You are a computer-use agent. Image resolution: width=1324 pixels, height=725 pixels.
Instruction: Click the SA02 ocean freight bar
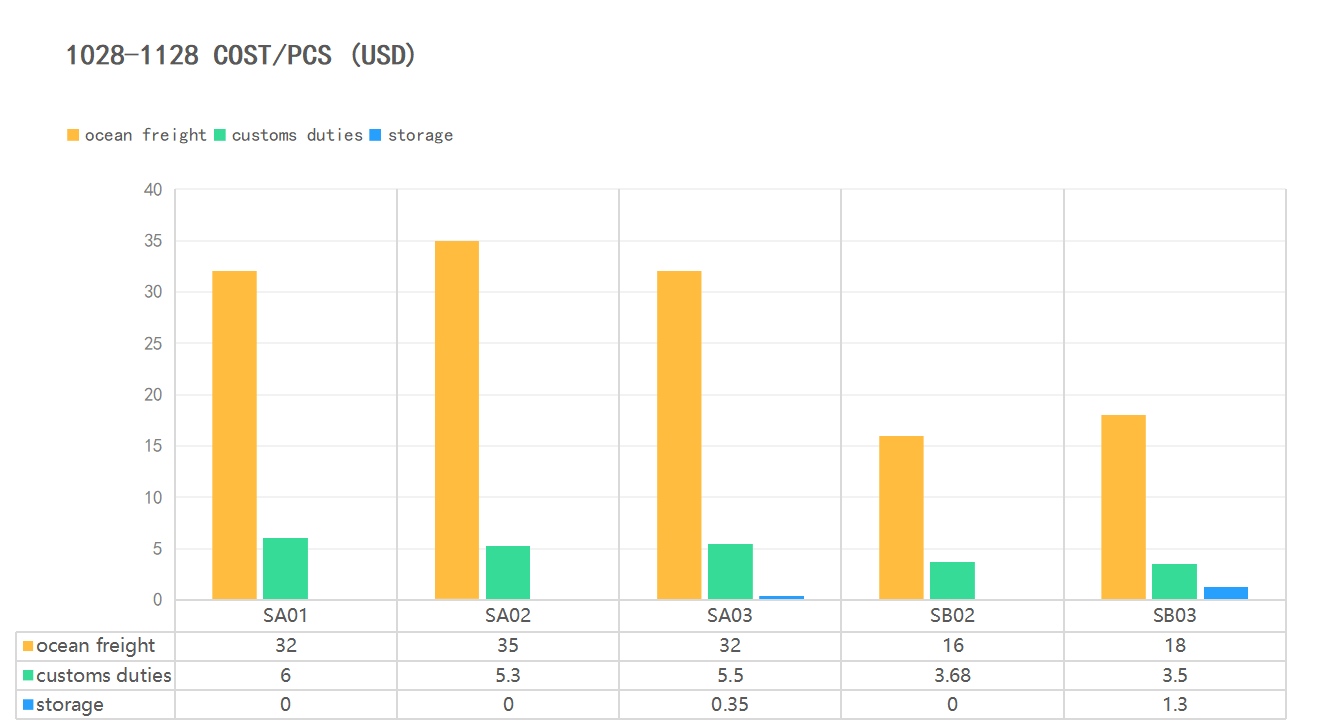coord(457,420)
